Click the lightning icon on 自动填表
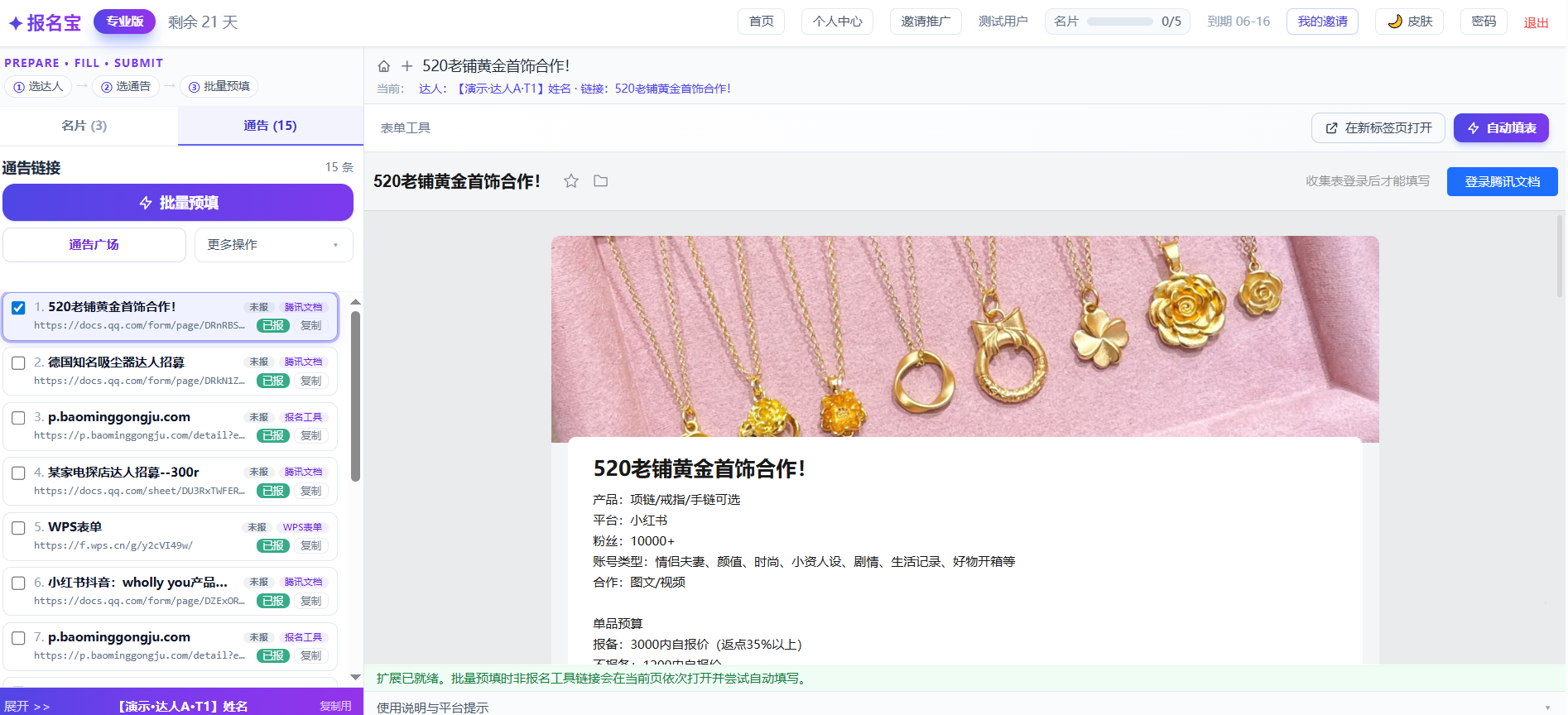Image resolution: width=1568 pixels, height=715 pixels. tap(1474, 128)
